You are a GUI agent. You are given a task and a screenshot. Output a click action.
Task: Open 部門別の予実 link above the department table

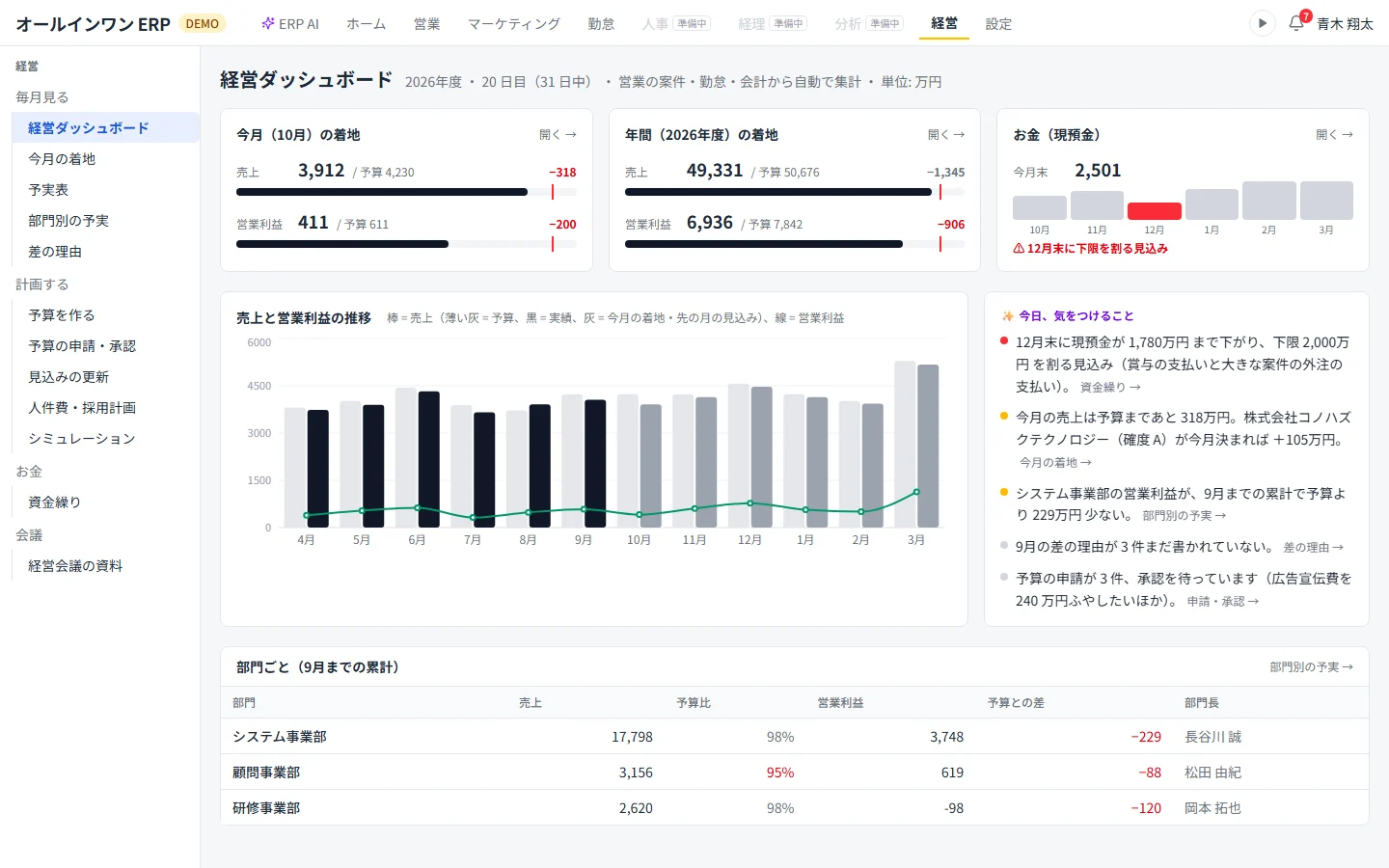tap(1312, 667)
